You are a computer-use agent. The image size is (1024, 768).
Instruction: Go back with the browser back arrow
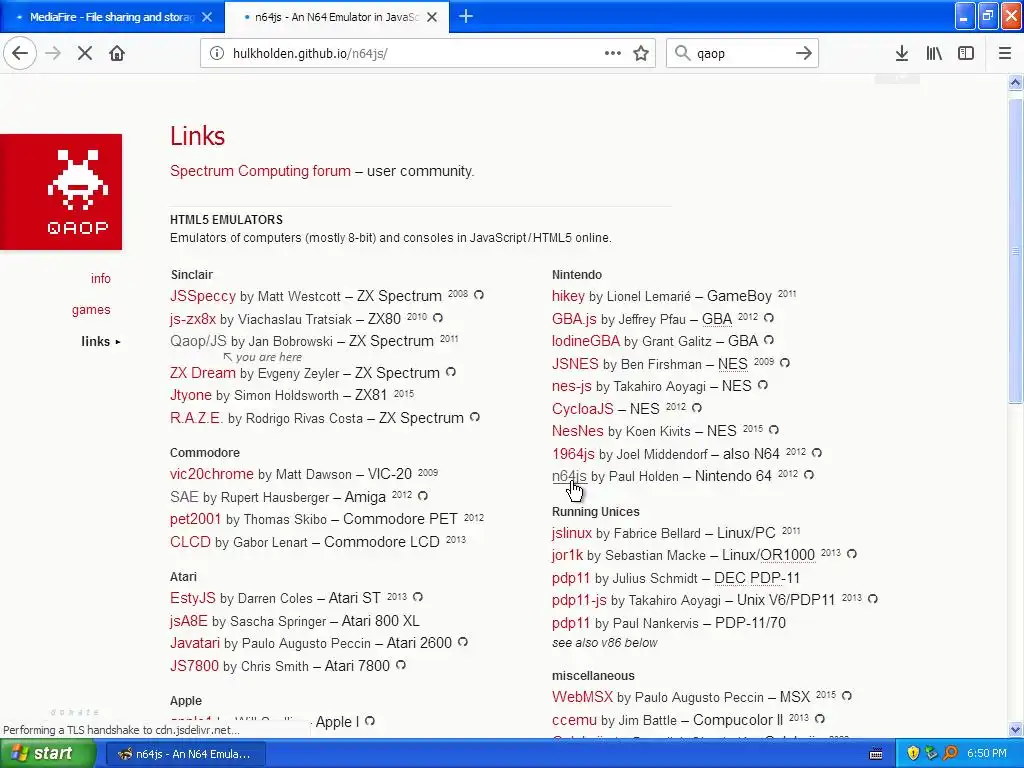20,54
